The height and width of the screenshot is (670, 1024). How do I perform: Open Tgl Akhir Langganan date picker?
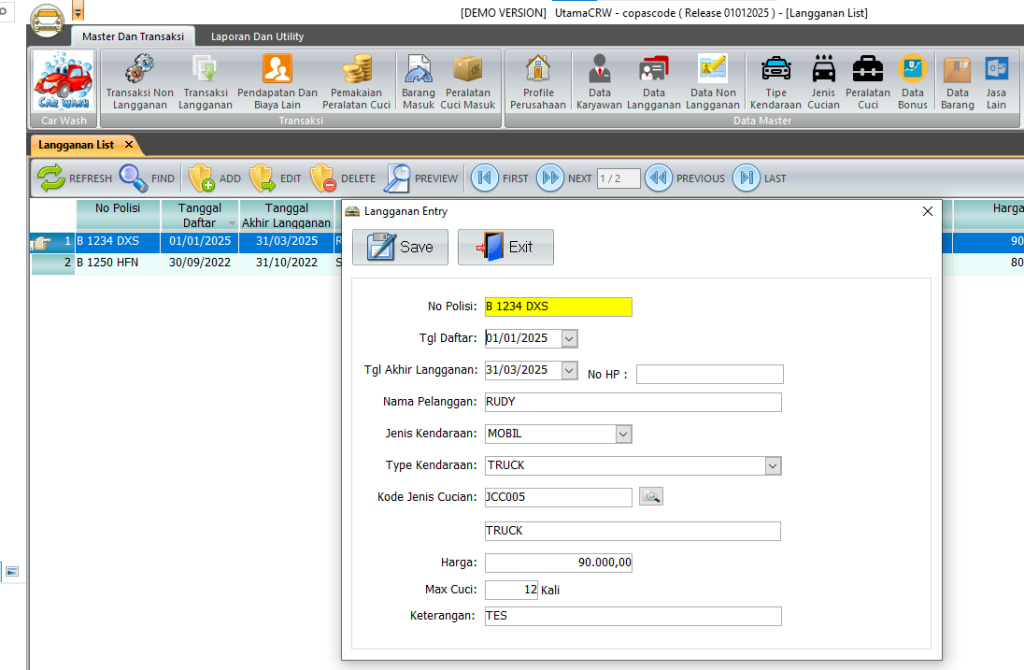coord(569,370)
